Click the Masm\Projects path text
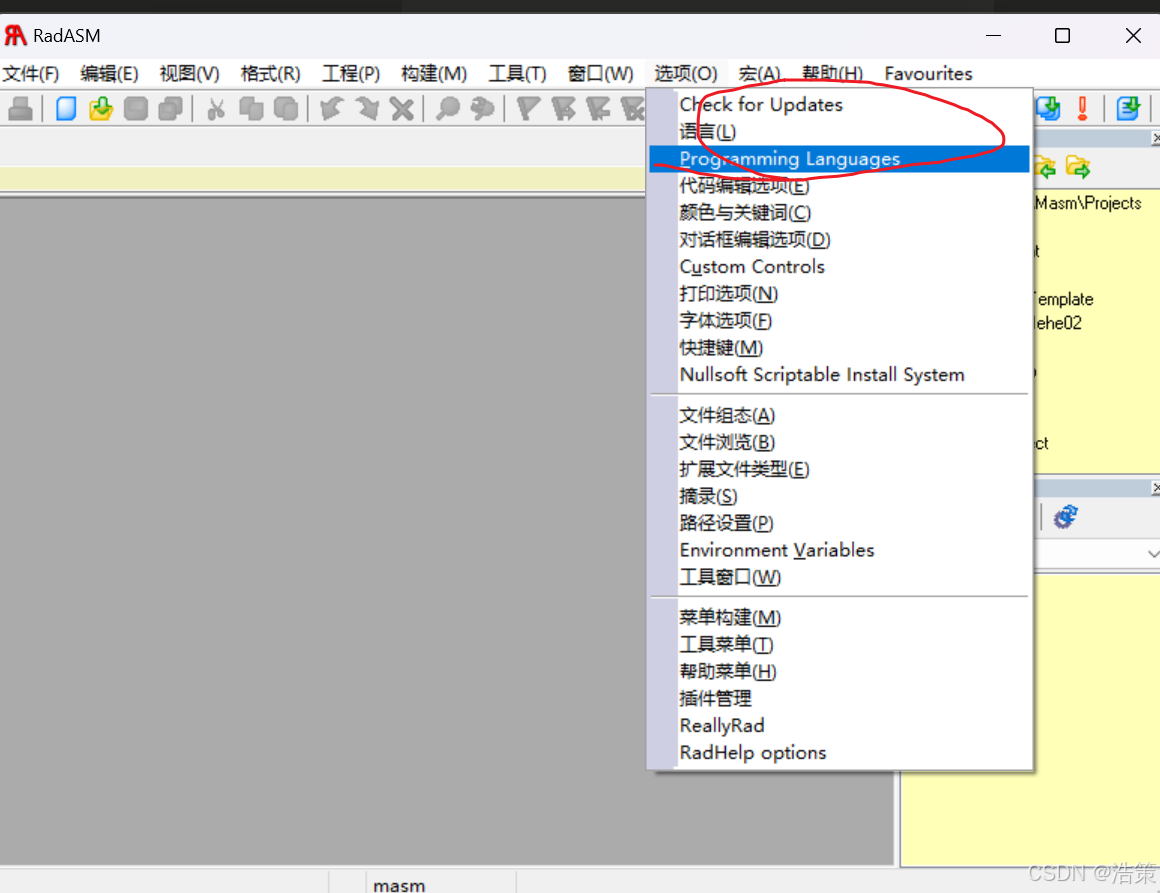The image size is (1160, 893). click(1088, 203)
